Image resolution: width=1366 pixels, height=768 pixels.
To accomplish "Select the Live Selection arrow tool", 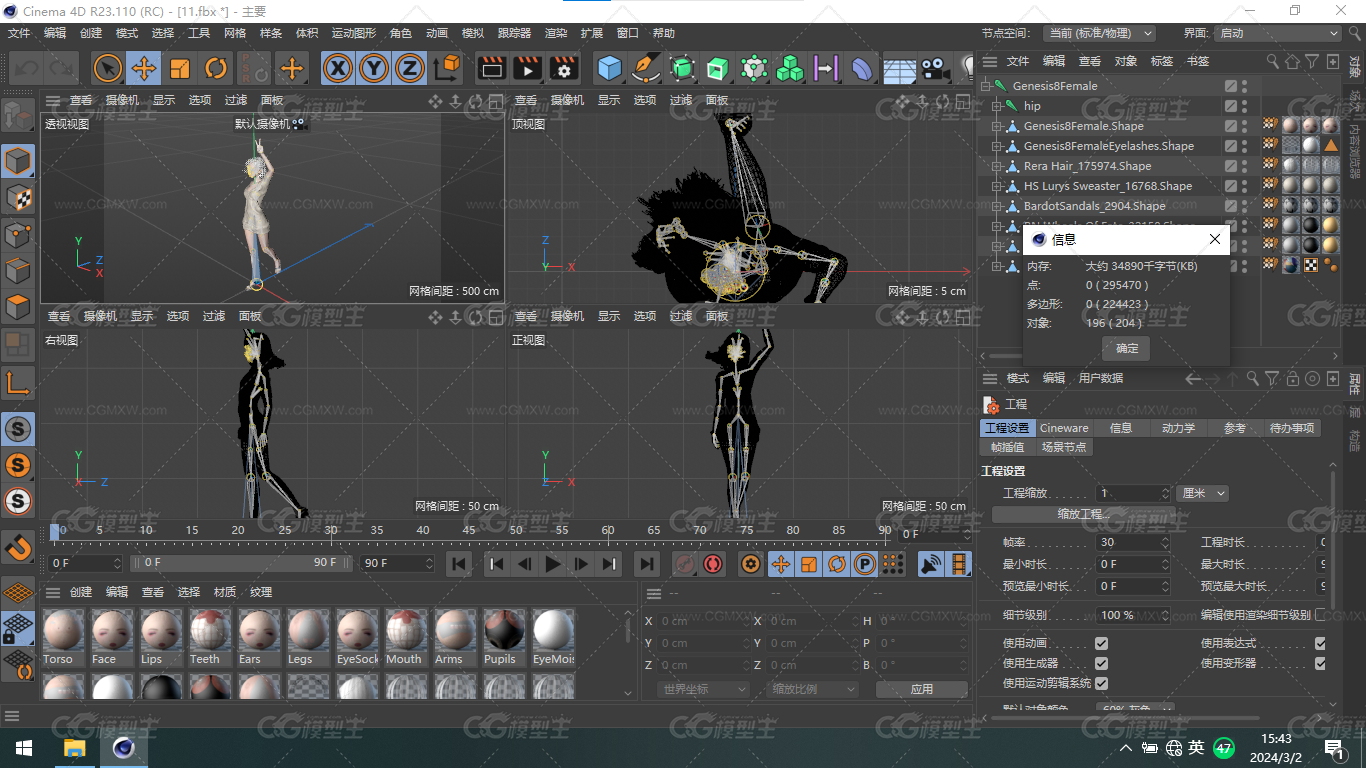I will tap(108, 68).
